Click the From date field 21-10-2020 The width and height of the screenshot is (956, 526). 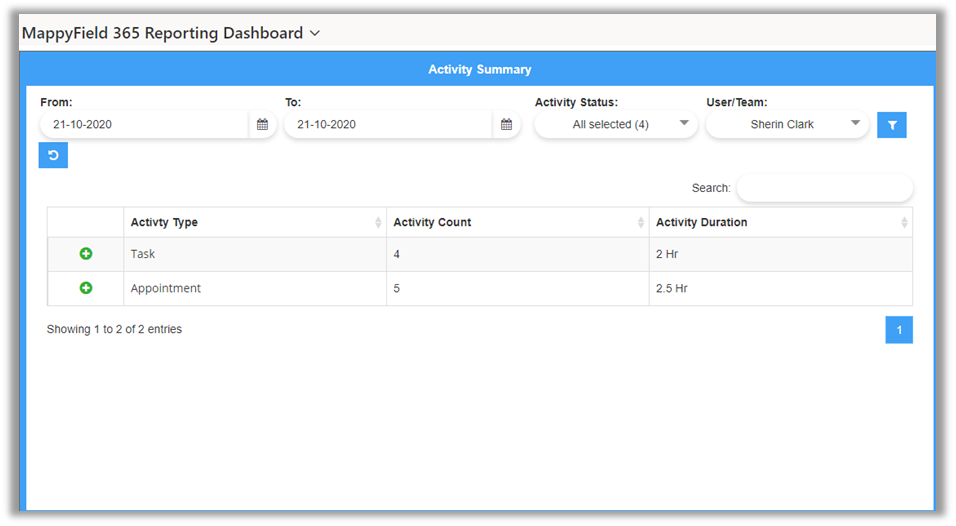[145, 125]
